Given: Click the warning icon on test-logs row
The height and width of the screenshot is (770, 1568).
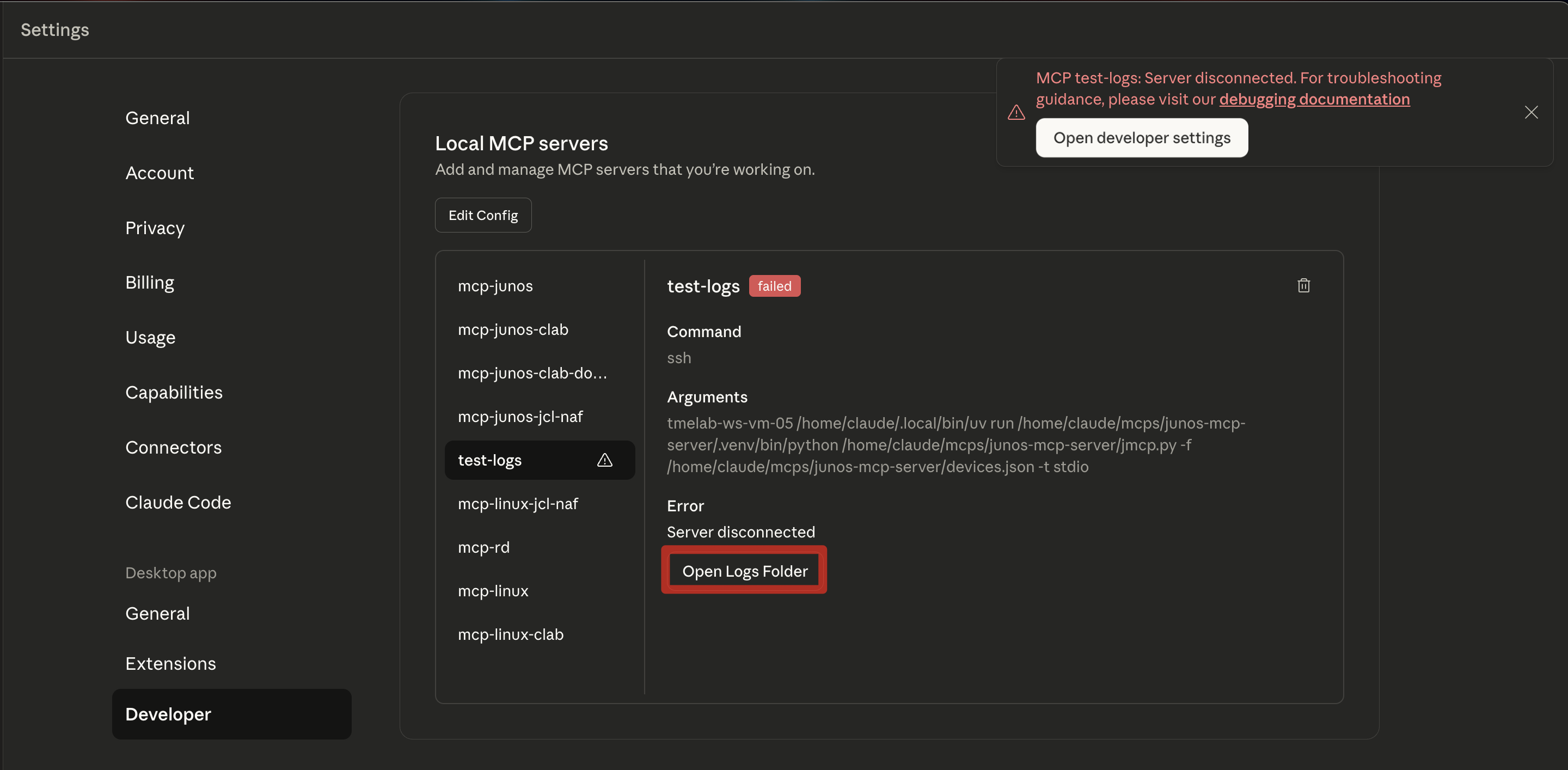Looking at the screenshot, I should (604, 460).
